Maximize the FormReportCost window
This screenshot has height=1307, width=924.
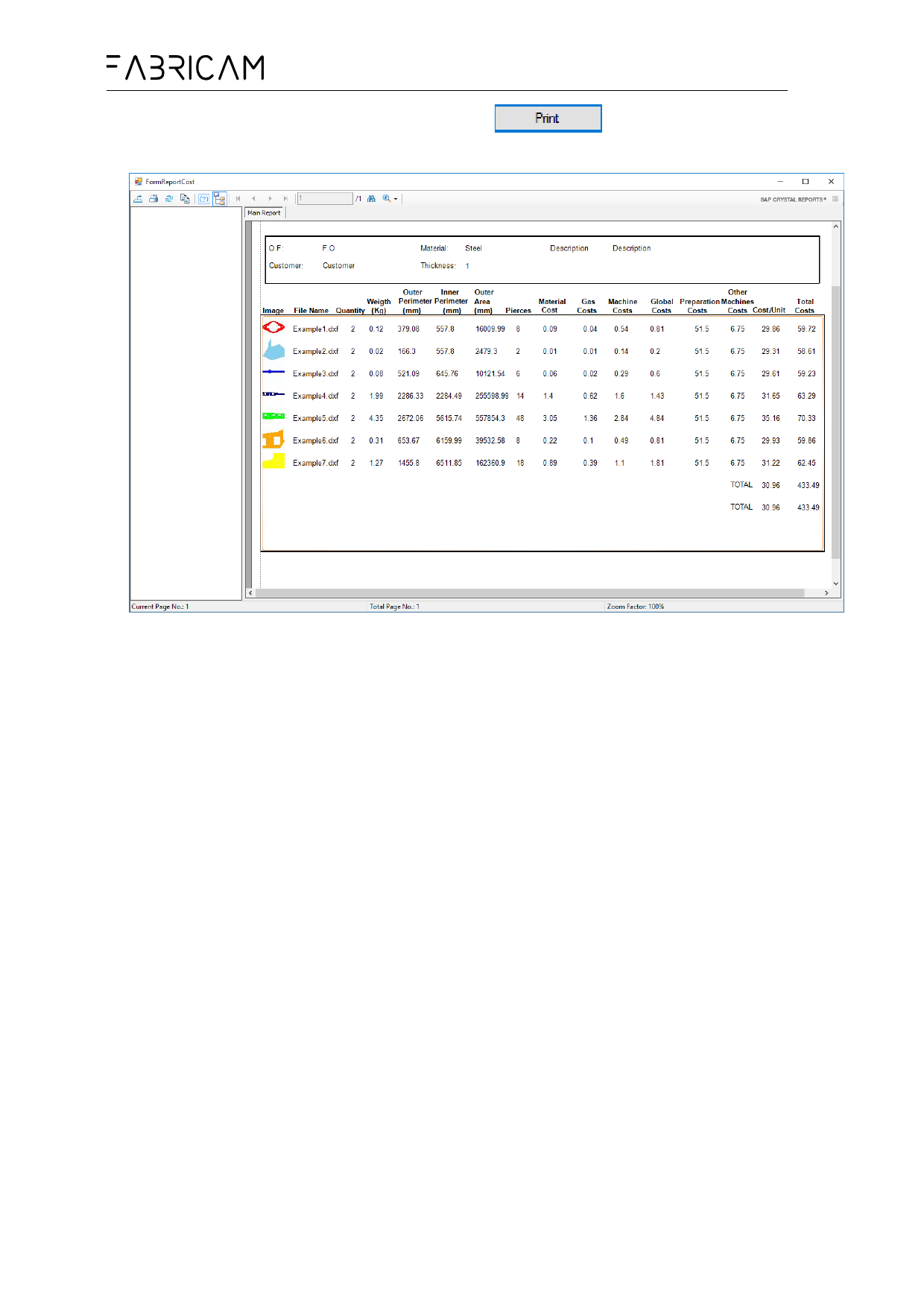pos(806,182)
